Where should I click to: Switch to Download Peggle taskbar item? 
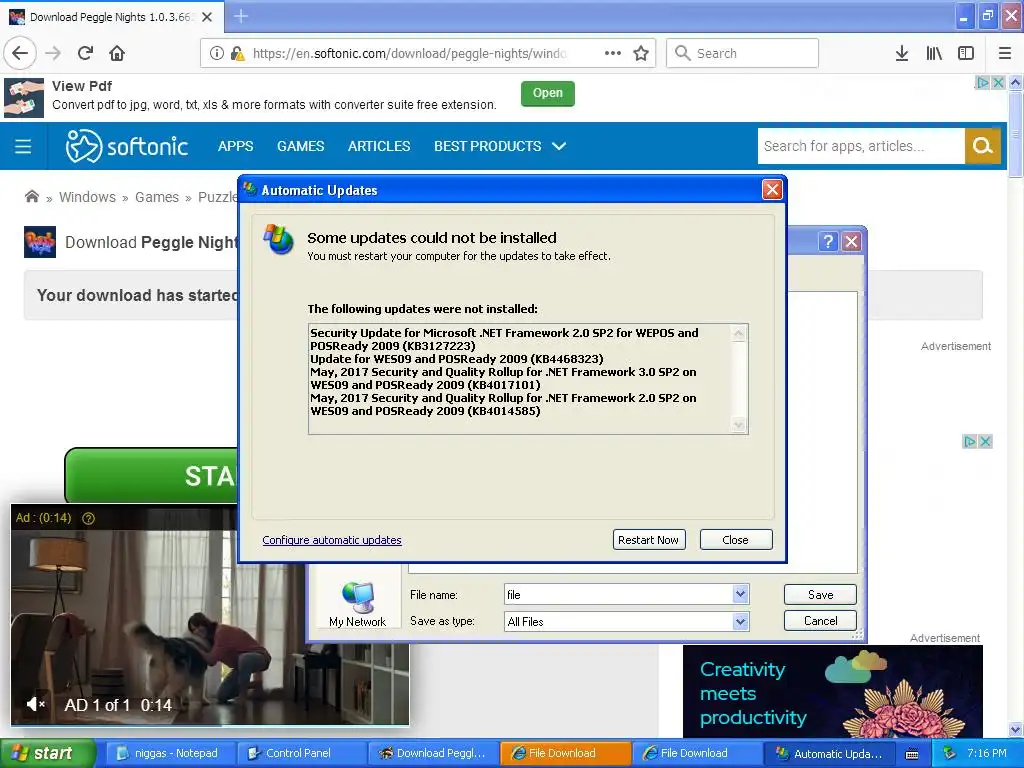click(x=432, y=754)
